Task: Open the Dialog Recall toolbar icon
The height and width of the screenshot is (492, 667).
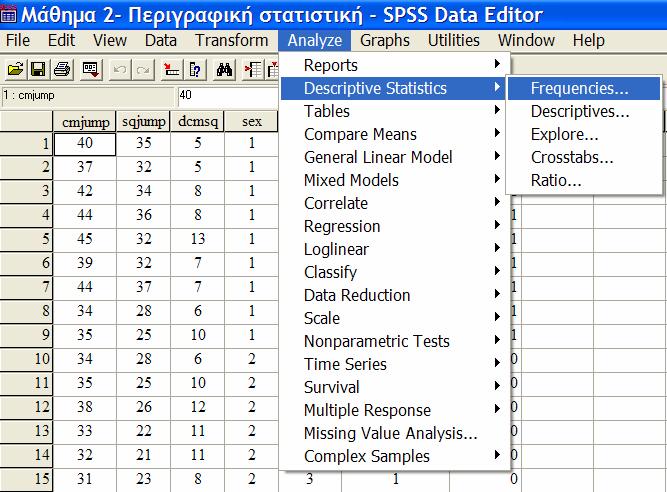Action: tap(91, 69)
